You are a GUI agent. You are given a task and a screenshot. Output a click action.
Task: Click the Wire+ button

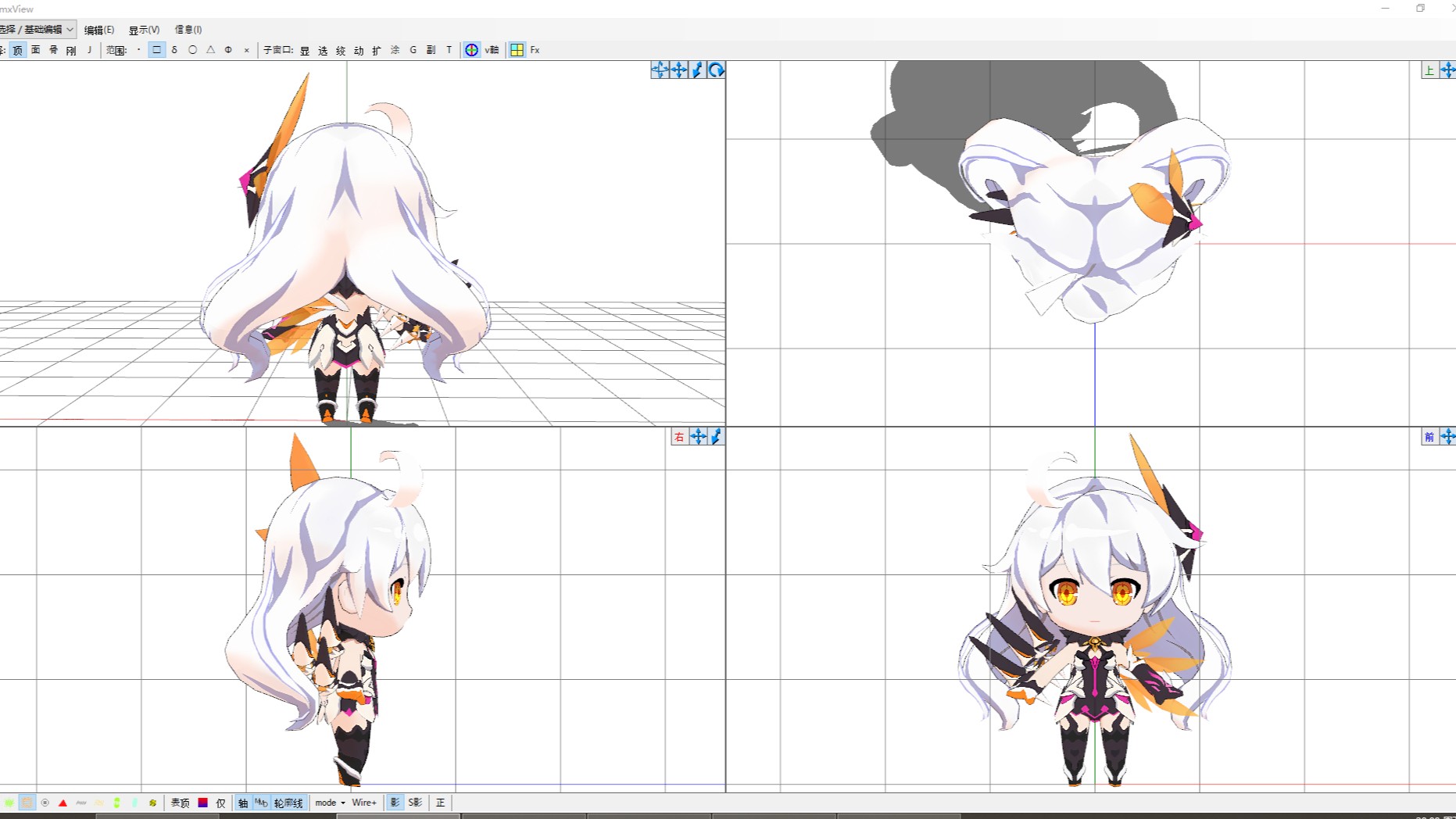coord(363,803)
